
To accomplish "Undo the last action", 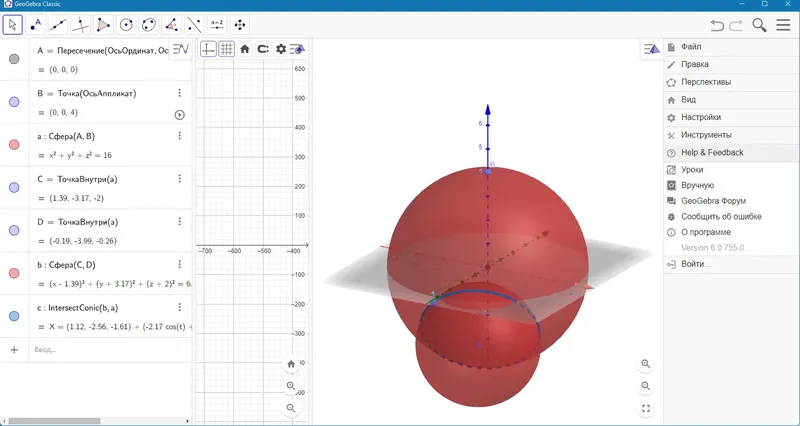I will (717, 25).
